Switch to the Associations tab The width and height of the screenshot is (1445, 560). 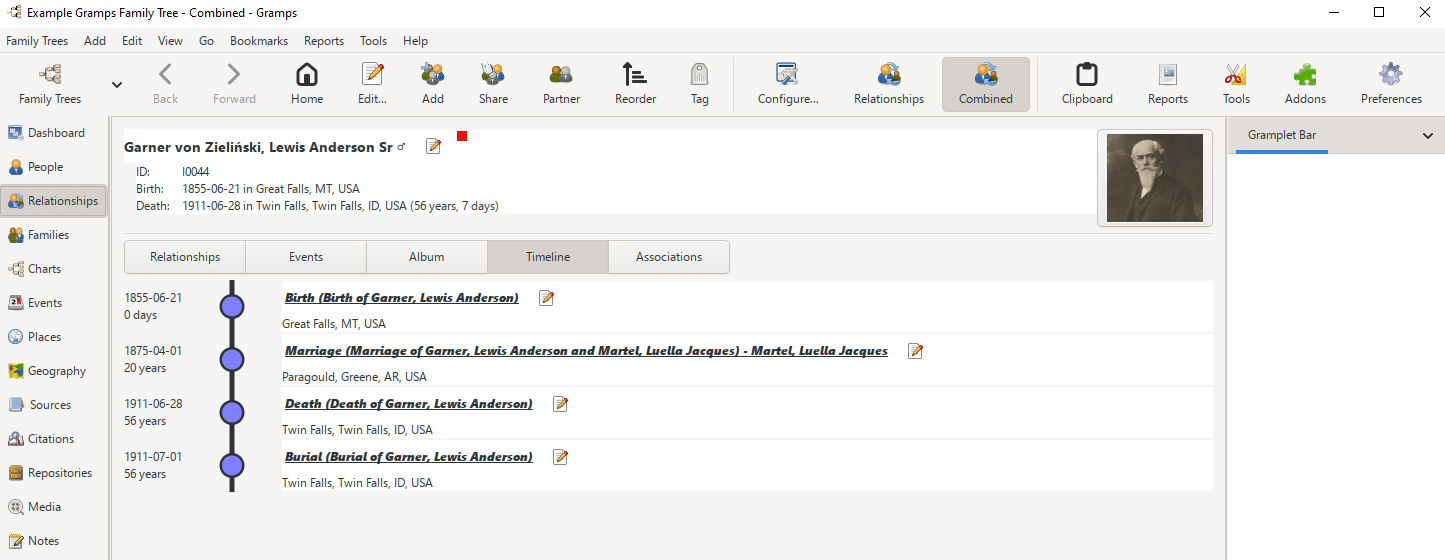pos(669,257)
